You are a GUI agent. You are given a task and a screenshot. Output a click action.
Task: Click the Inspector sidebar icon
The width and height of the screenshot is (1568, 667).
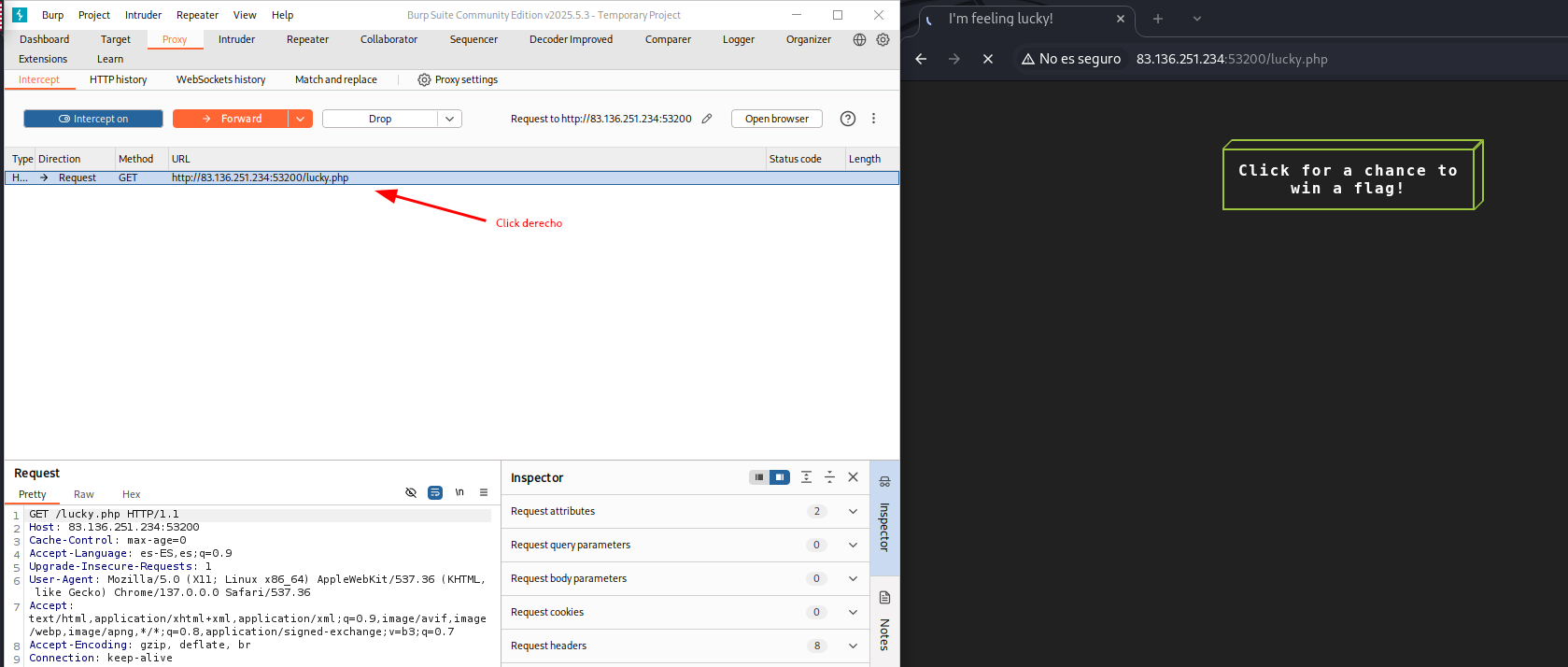[884, 482]
